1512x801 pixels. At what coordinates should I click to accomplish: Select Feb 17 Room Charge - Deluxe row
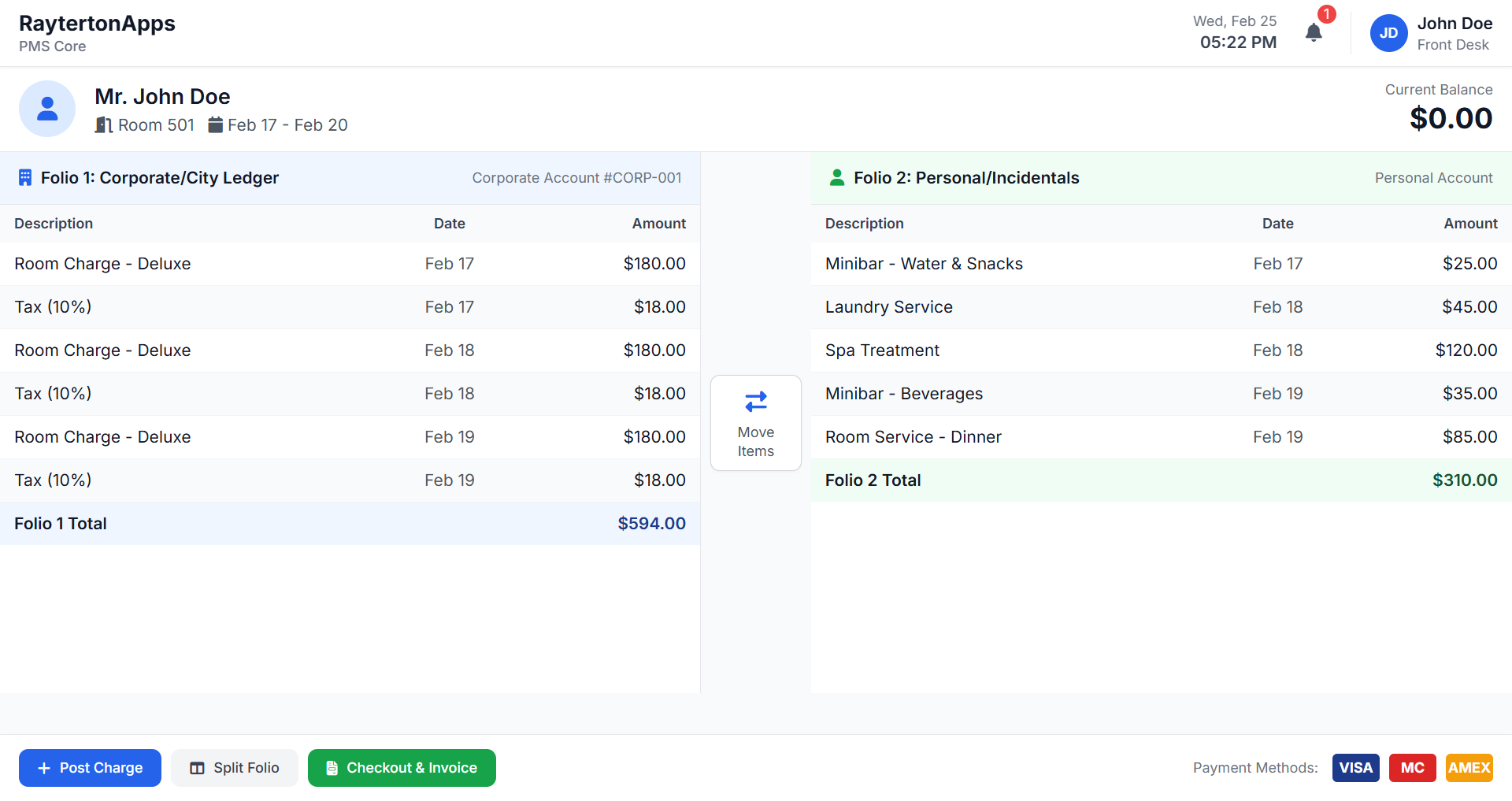tap(350, 264)
